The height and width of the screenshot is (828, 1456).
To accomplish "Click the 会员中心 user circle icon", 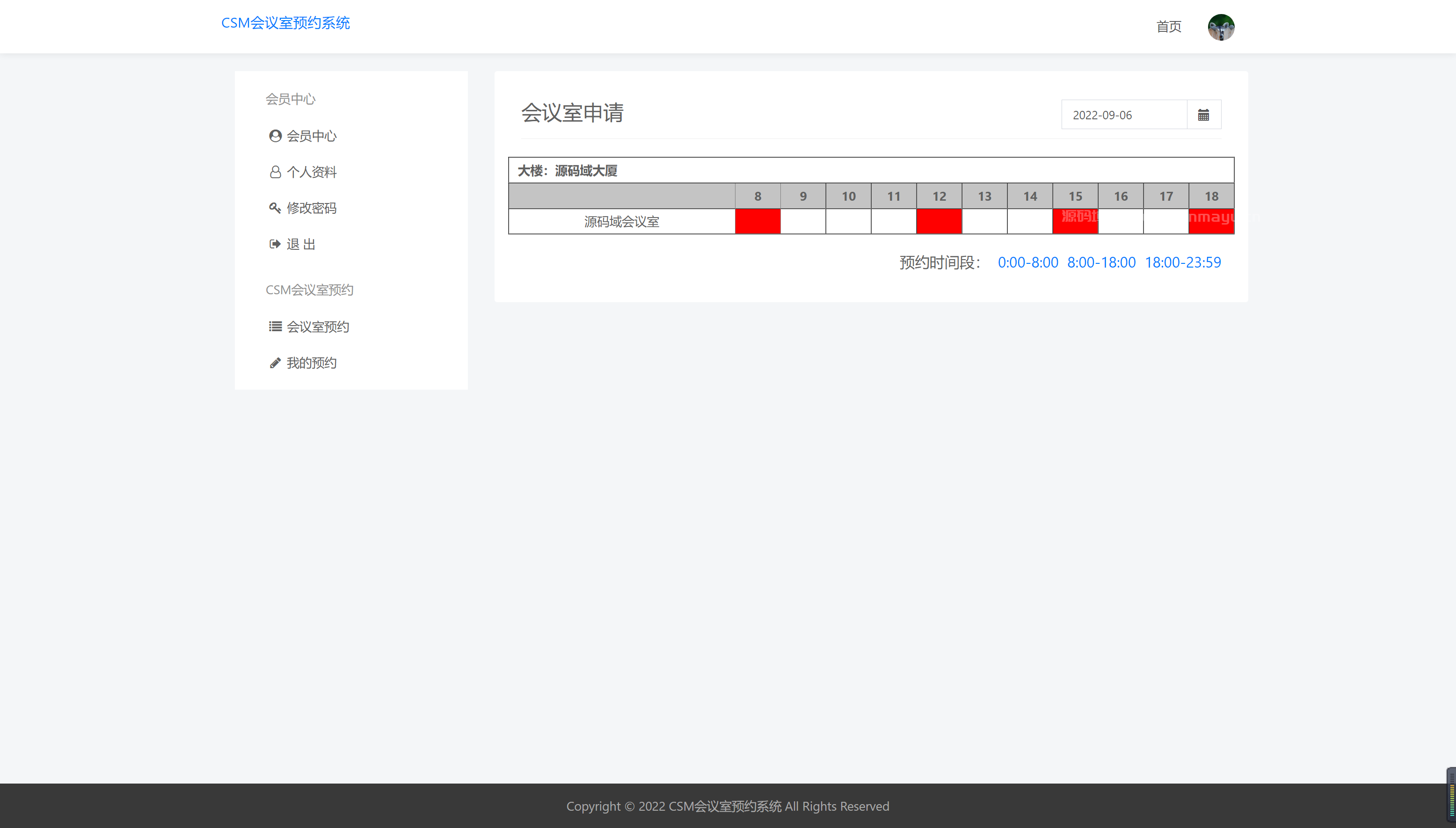I will 275,136.
